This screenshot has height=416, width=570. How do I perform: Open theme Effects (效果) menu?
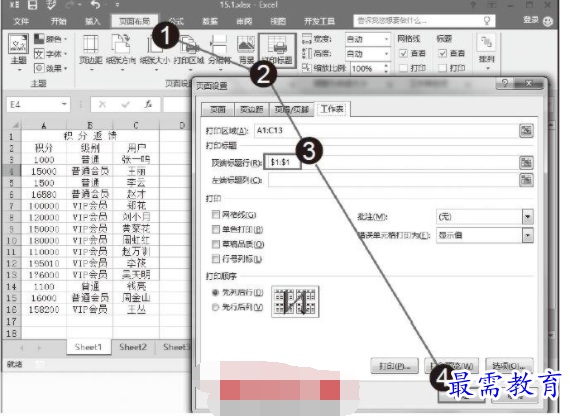[51, 68]
